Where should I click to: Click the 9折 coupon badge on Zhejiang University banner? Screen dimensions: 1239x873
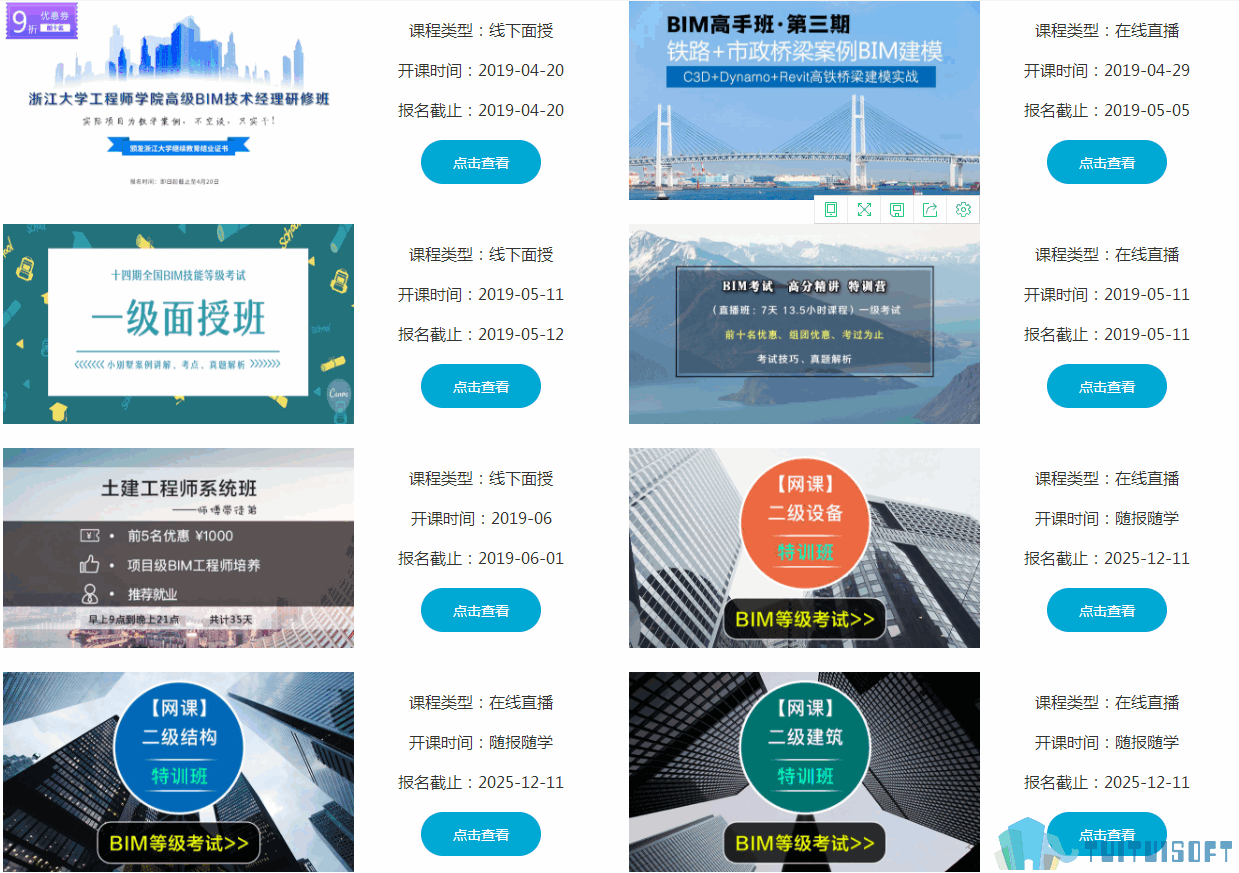[x=41, y=21]
